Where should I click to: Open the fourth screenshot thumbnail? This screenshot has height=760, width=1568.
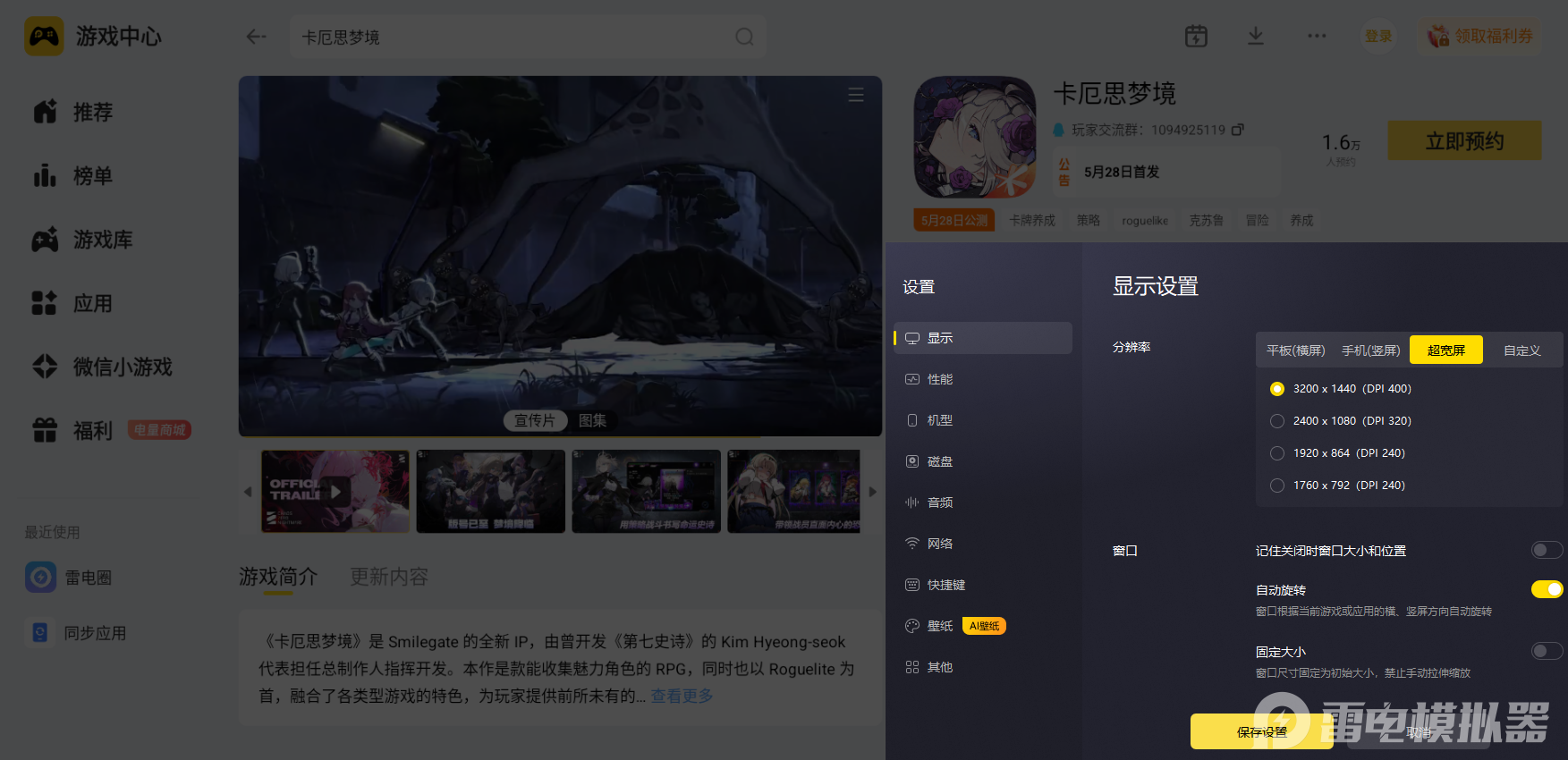pos(794,492)
